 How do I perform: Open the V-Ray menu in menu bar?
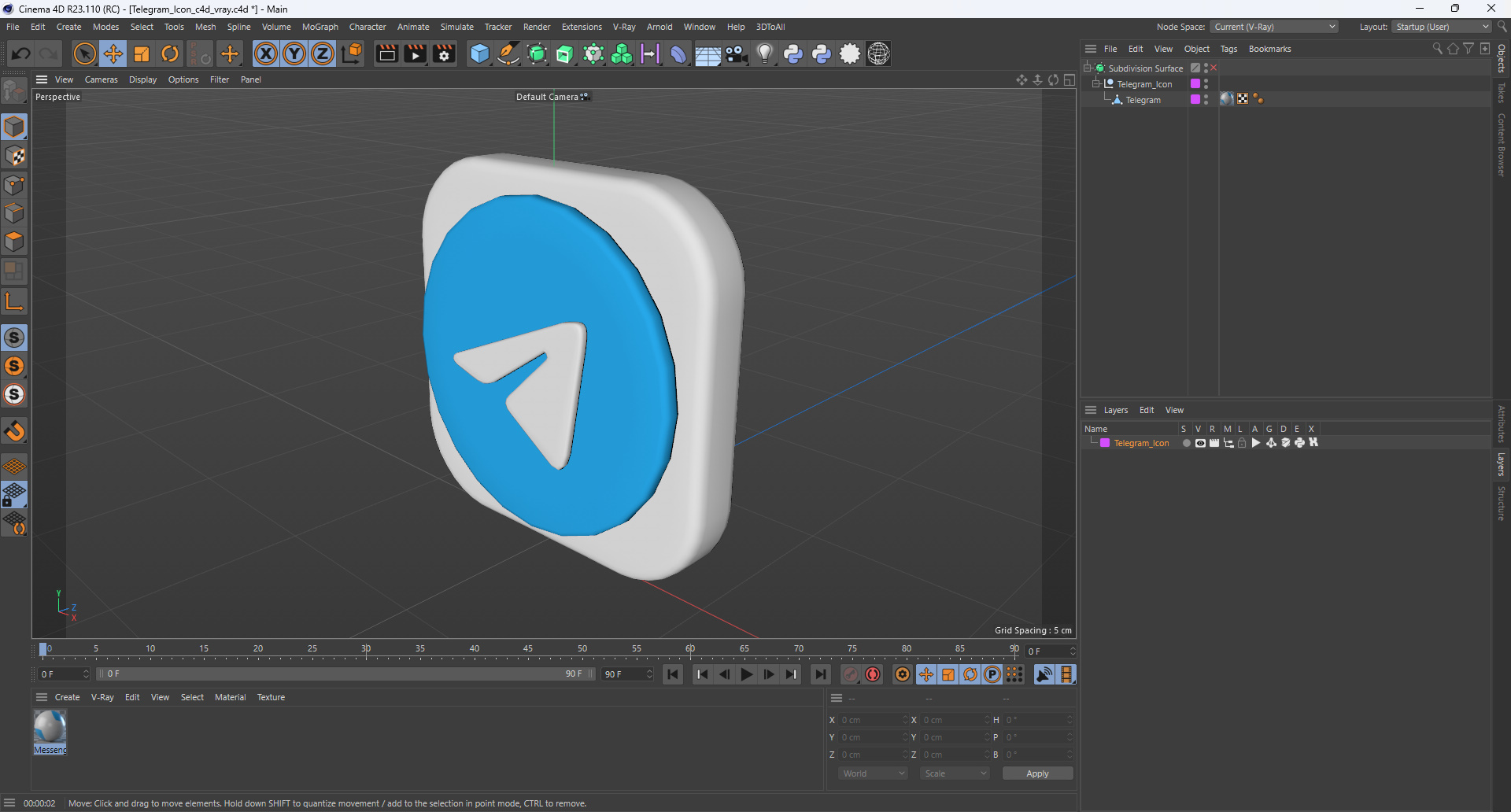point(624,27)
